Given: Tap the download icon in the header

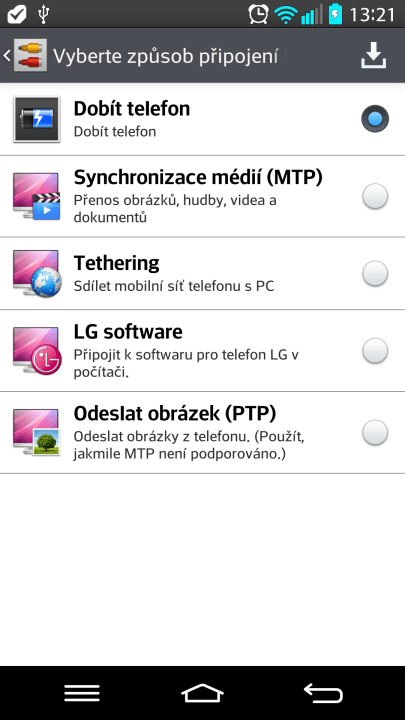Looking at the screenshot, I should coord(373,56).
